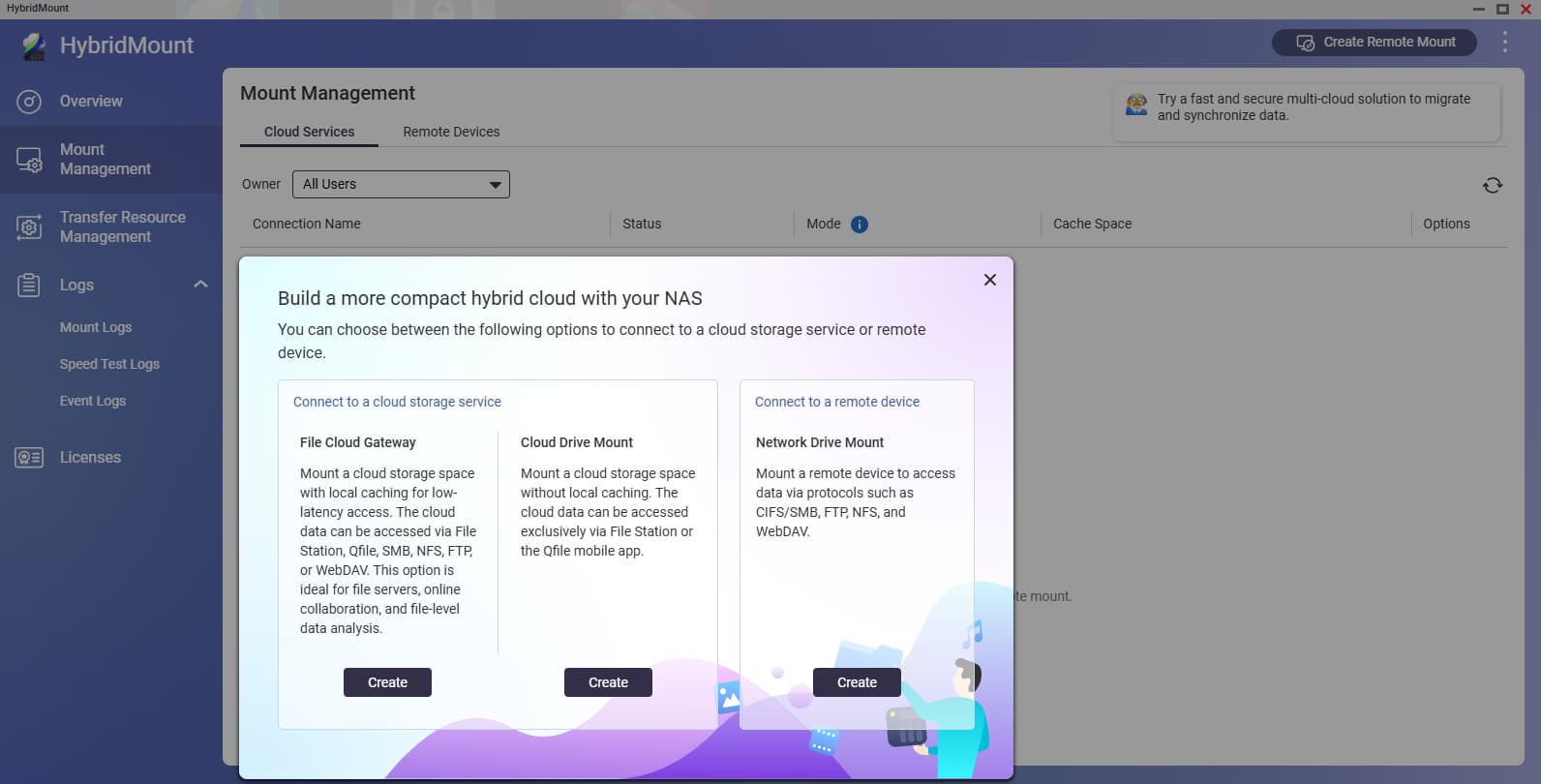Switch to the Remote Devices tab
This screenshot has height=784, width=1541.
pyautogui.click(x=451, y=132)
